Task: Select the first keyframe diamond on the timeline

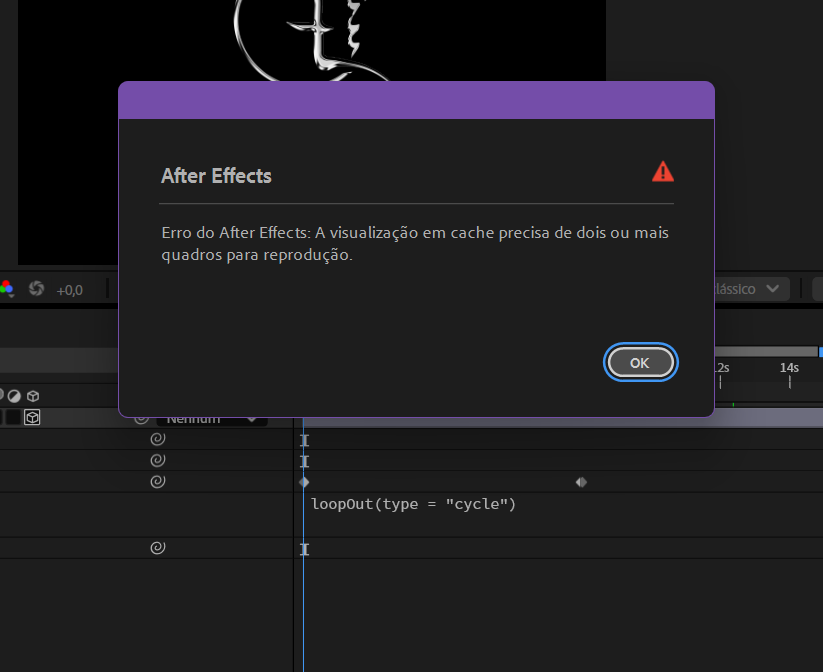Action: 305,481
